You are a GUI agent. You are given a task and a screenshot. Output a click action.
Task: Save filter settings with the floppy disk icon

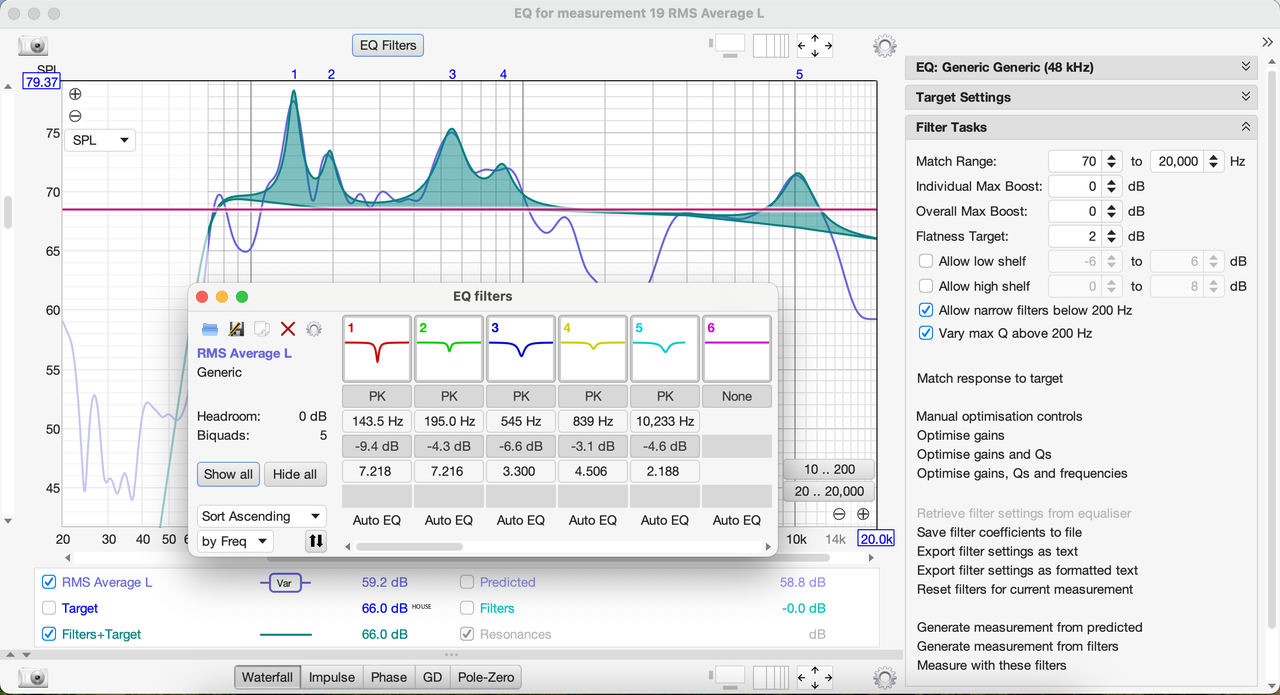(x=237, y=329)
